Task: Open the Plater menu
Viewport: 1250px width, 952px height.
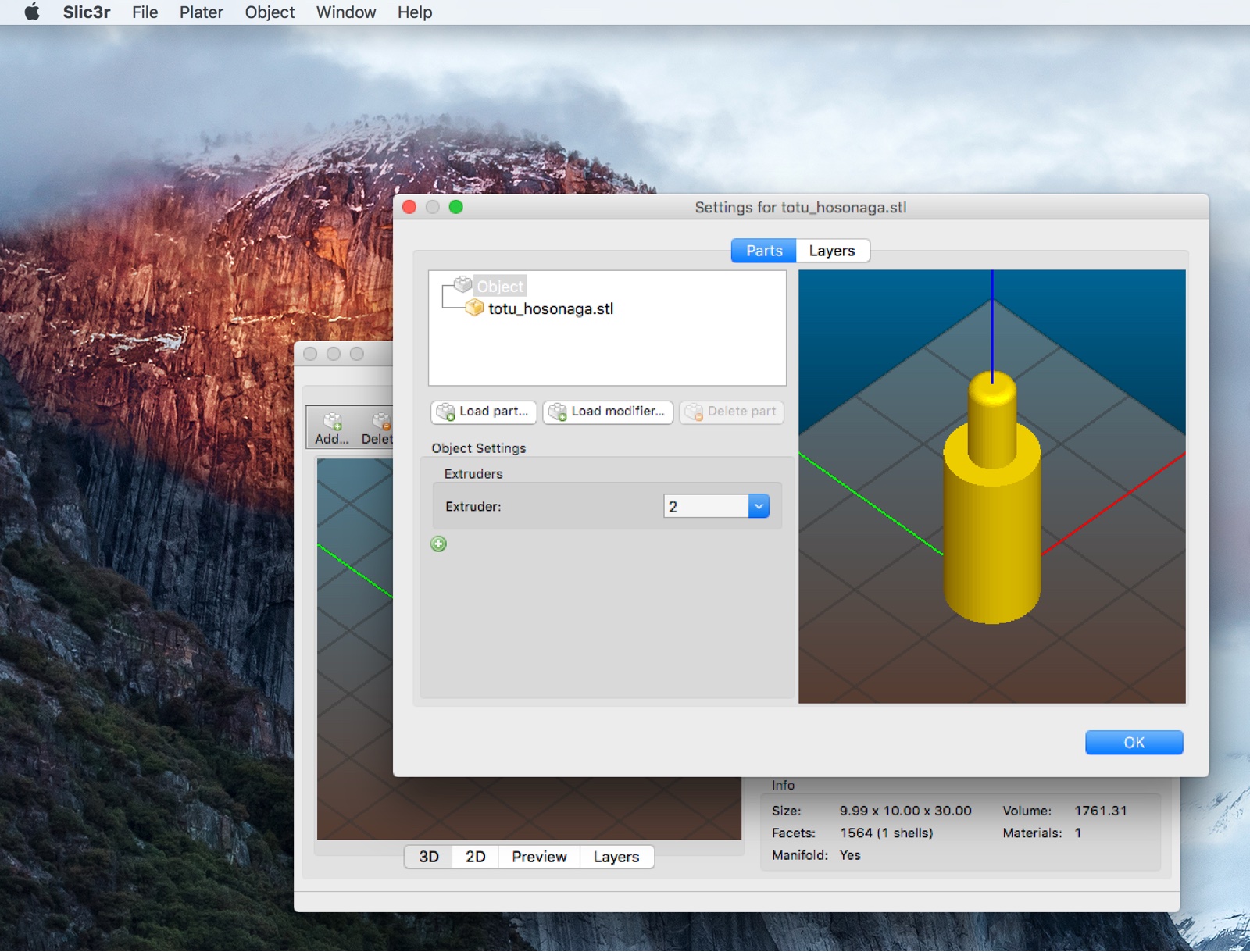Action: [x=201, y=12]
